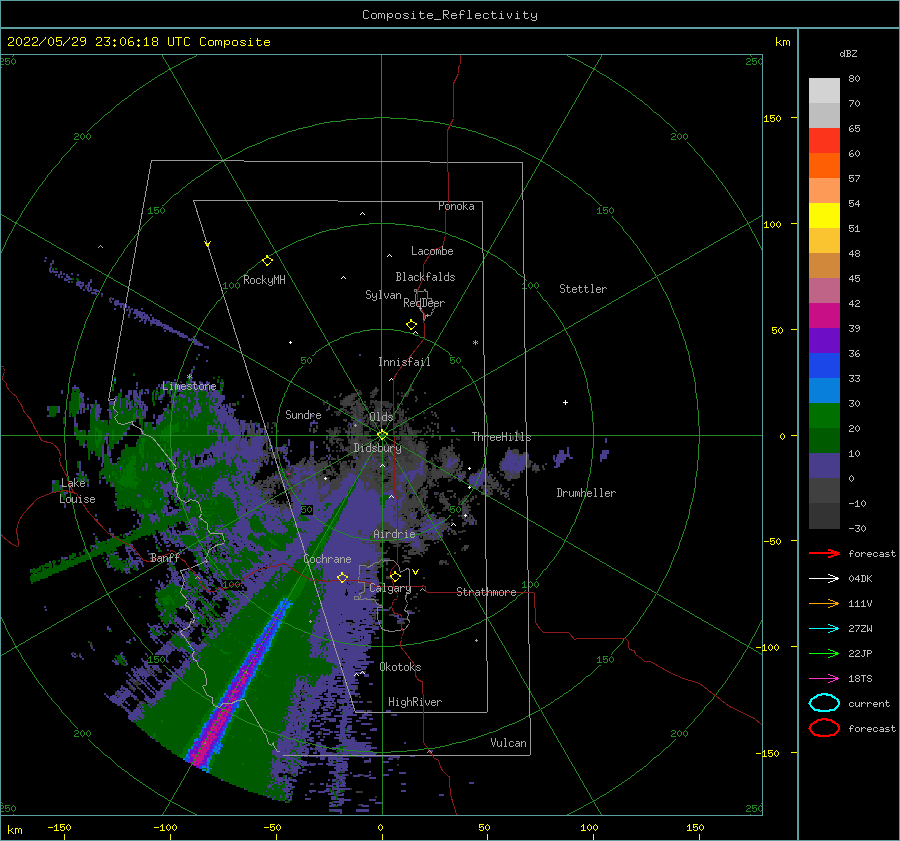Click the Drumheller label
900x841 pixels.
click(585, 493)
